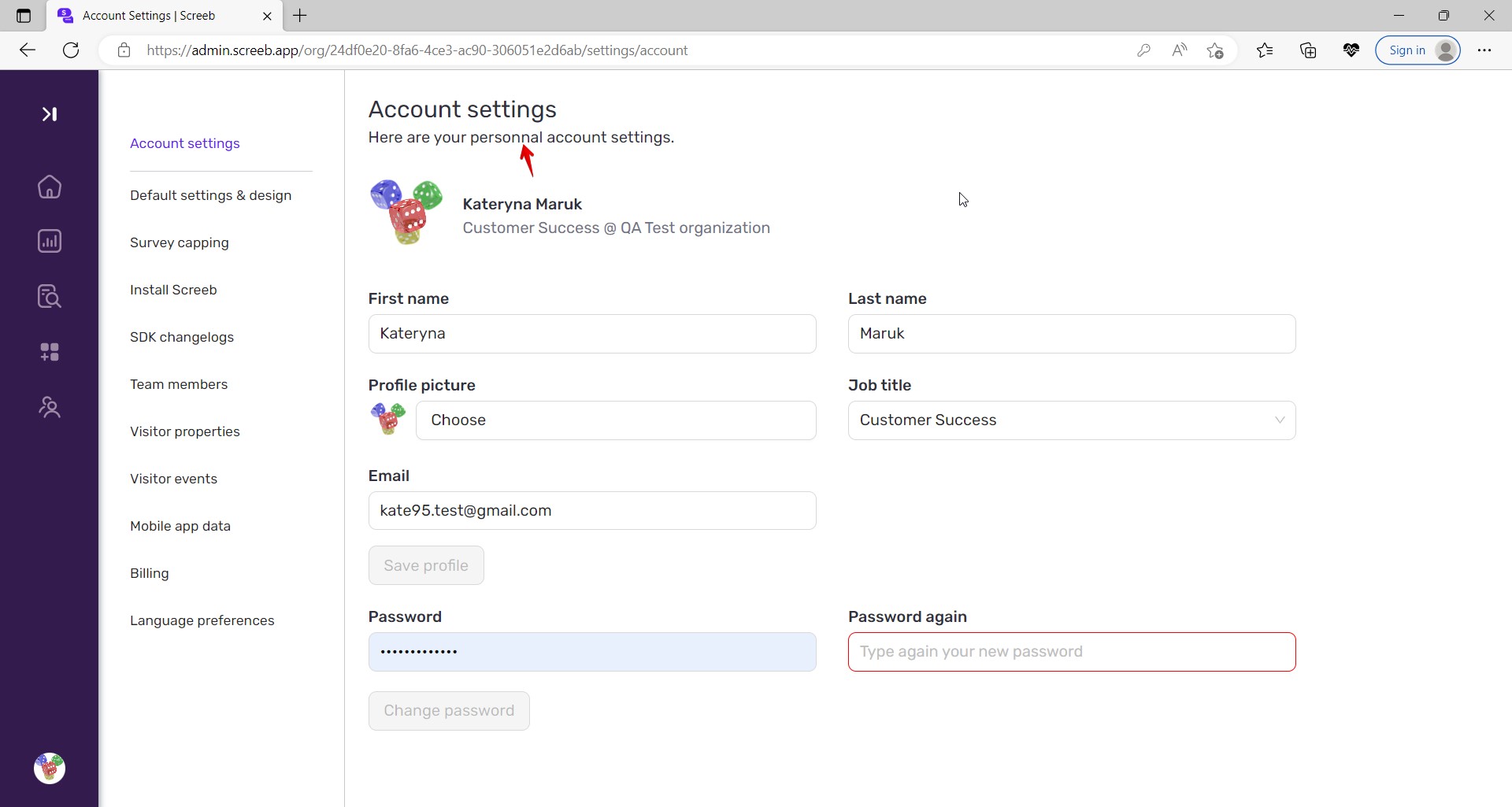
Task: Focus the Last name input field
Action: [1072, 334]
